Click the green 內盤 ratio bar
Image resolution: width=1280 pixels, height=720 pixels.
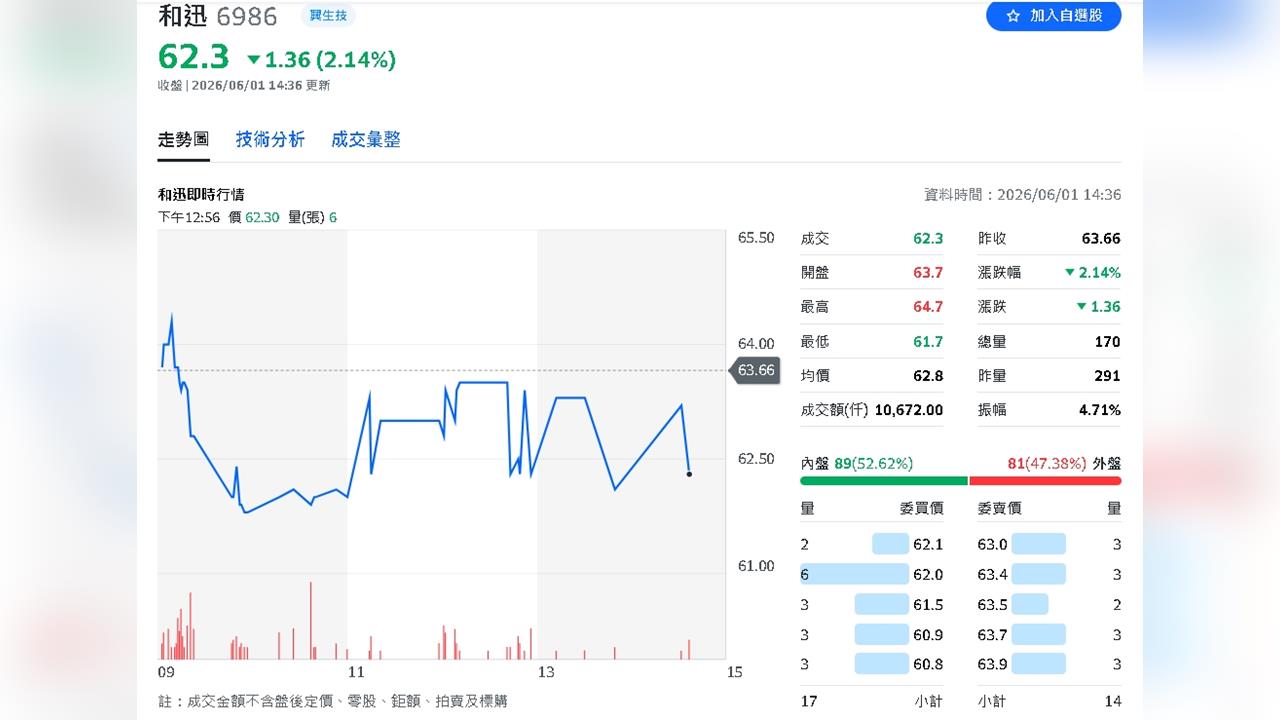(x=884, y=481)
